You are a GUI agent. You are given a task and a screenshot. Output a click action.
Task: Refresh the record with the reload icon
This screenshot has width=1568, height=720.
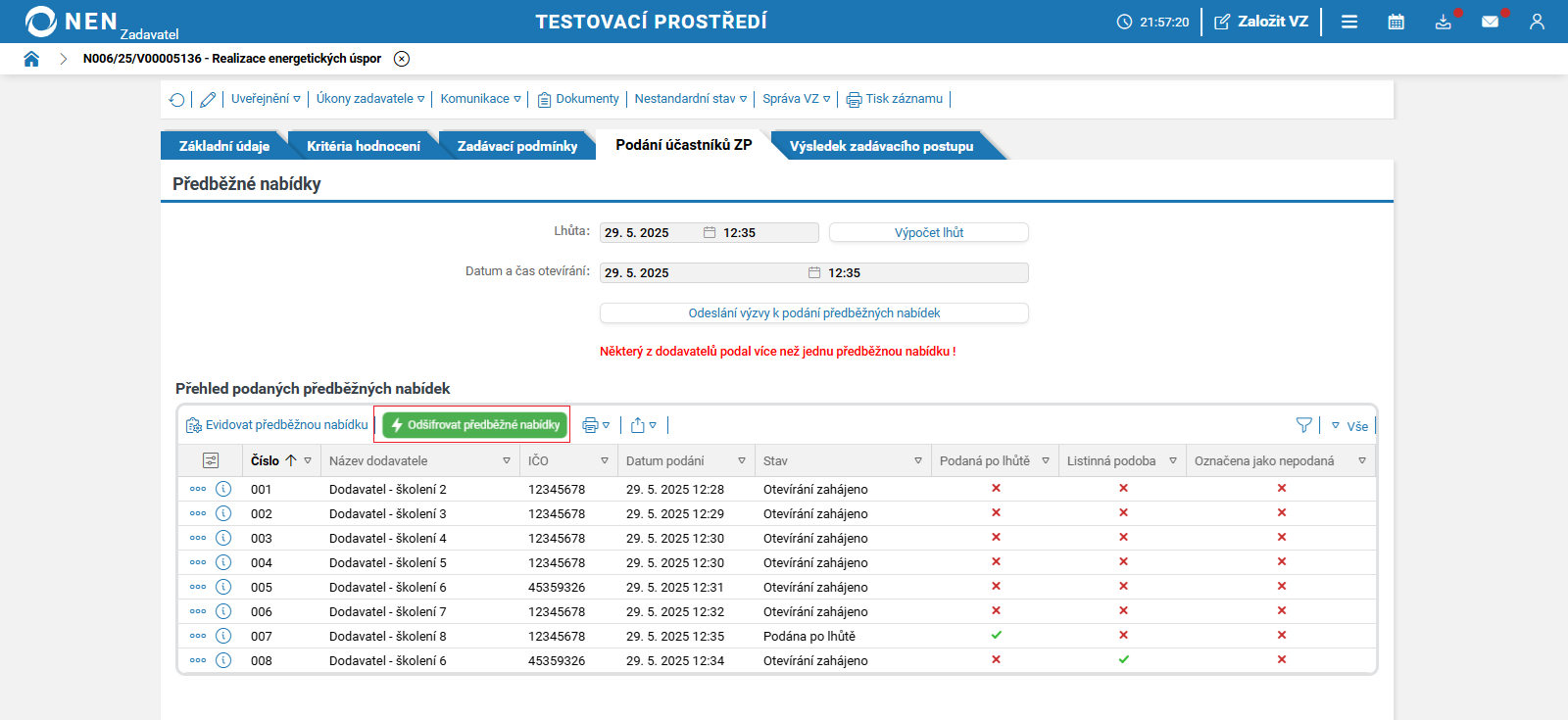coord(176,99)
